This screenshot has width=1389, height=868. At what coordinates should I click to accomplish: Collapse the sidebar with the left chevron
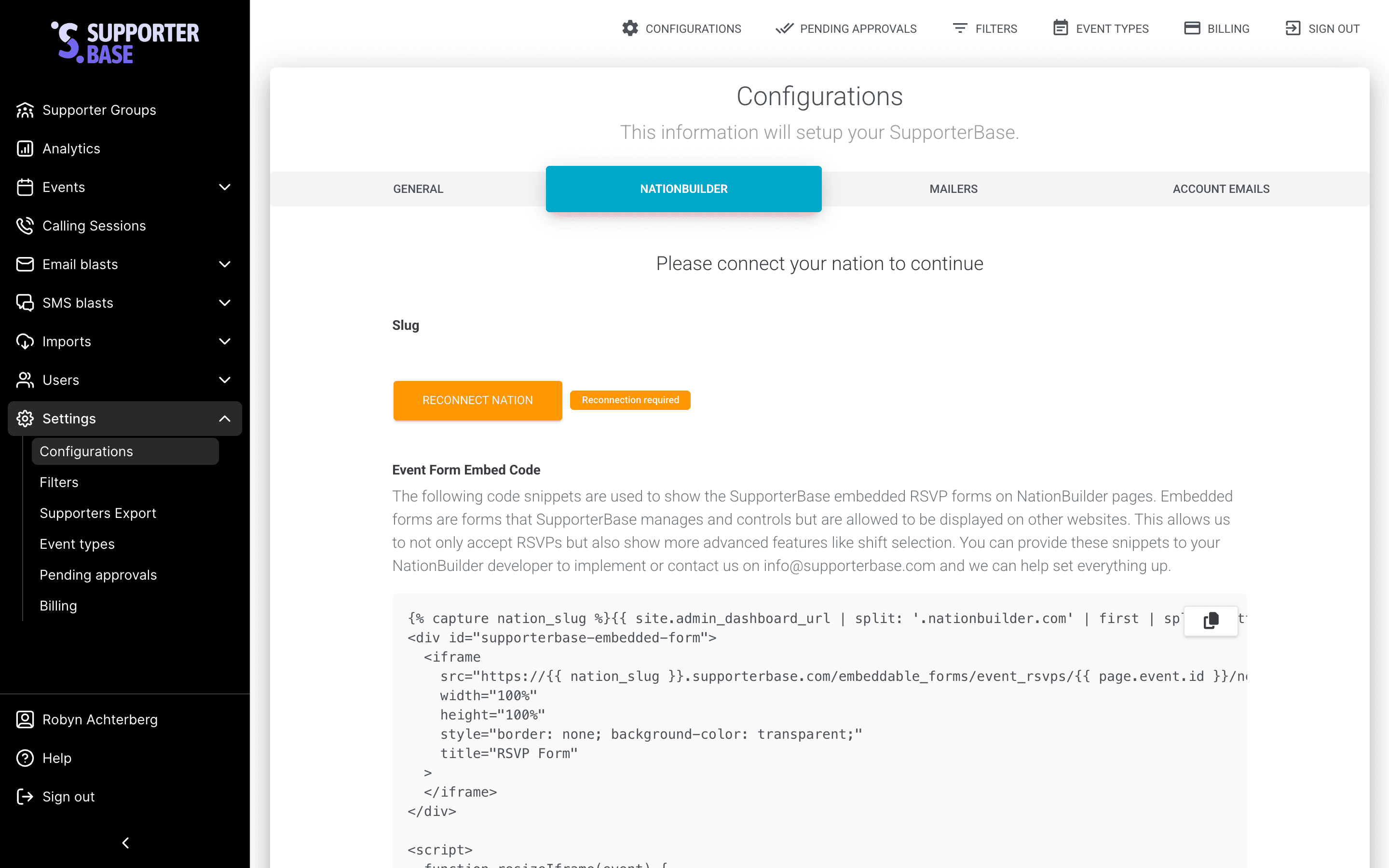pos(125,843)
